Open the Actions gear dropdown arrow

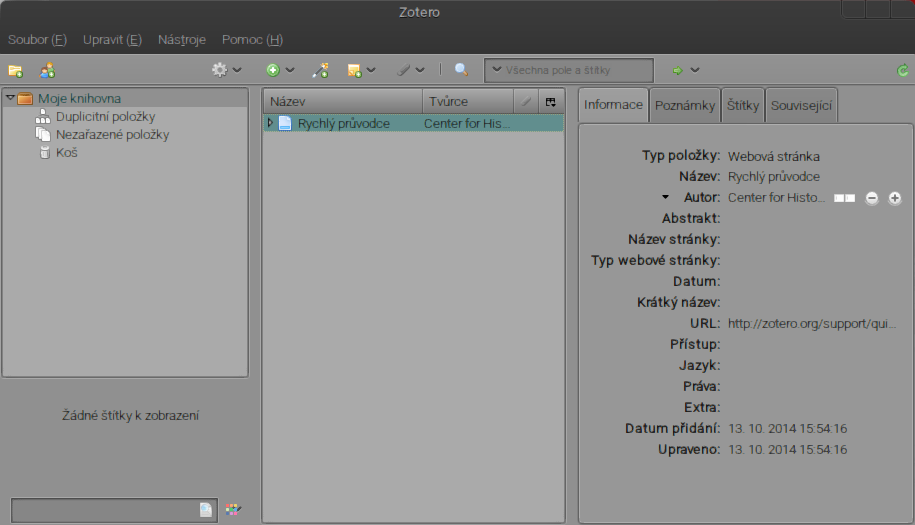pos(237,70)
